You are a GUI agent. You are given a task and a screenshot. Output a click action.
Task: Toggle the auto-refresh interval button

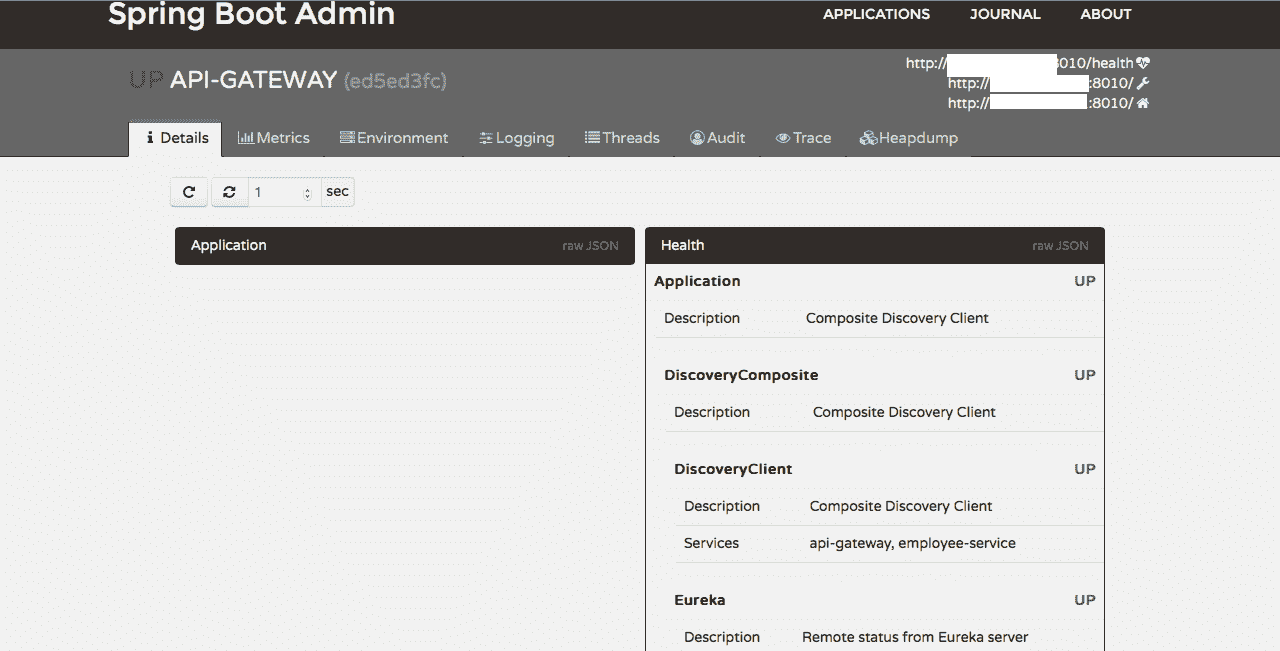click(229, 192)
